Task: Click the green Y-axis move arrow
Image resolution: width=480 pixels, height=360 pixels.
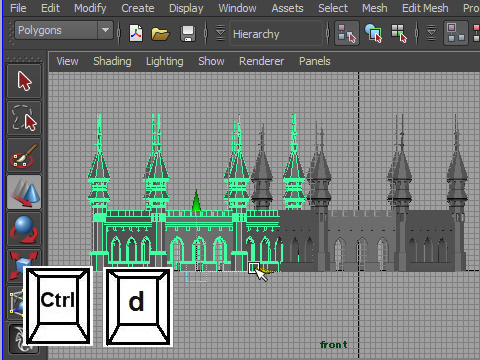Action: 197,201
